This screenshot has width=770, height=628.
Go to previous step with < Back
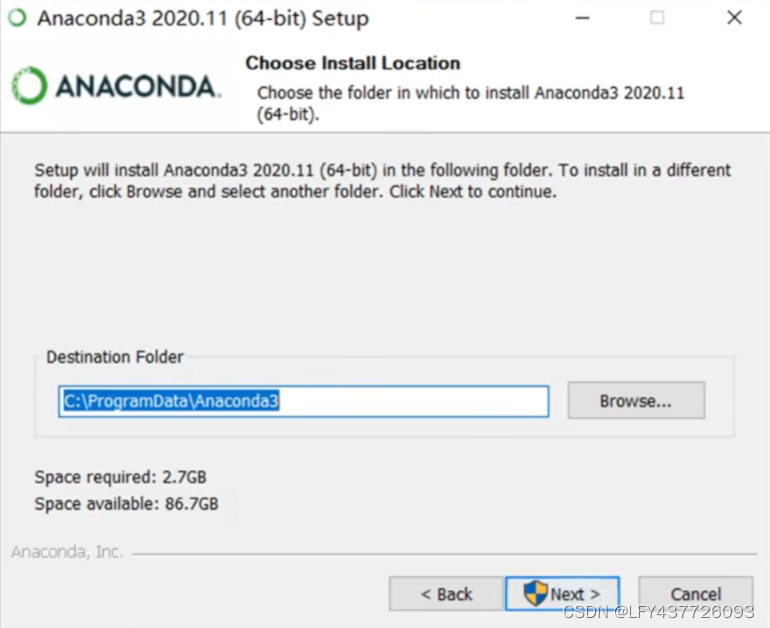[446, 594]
